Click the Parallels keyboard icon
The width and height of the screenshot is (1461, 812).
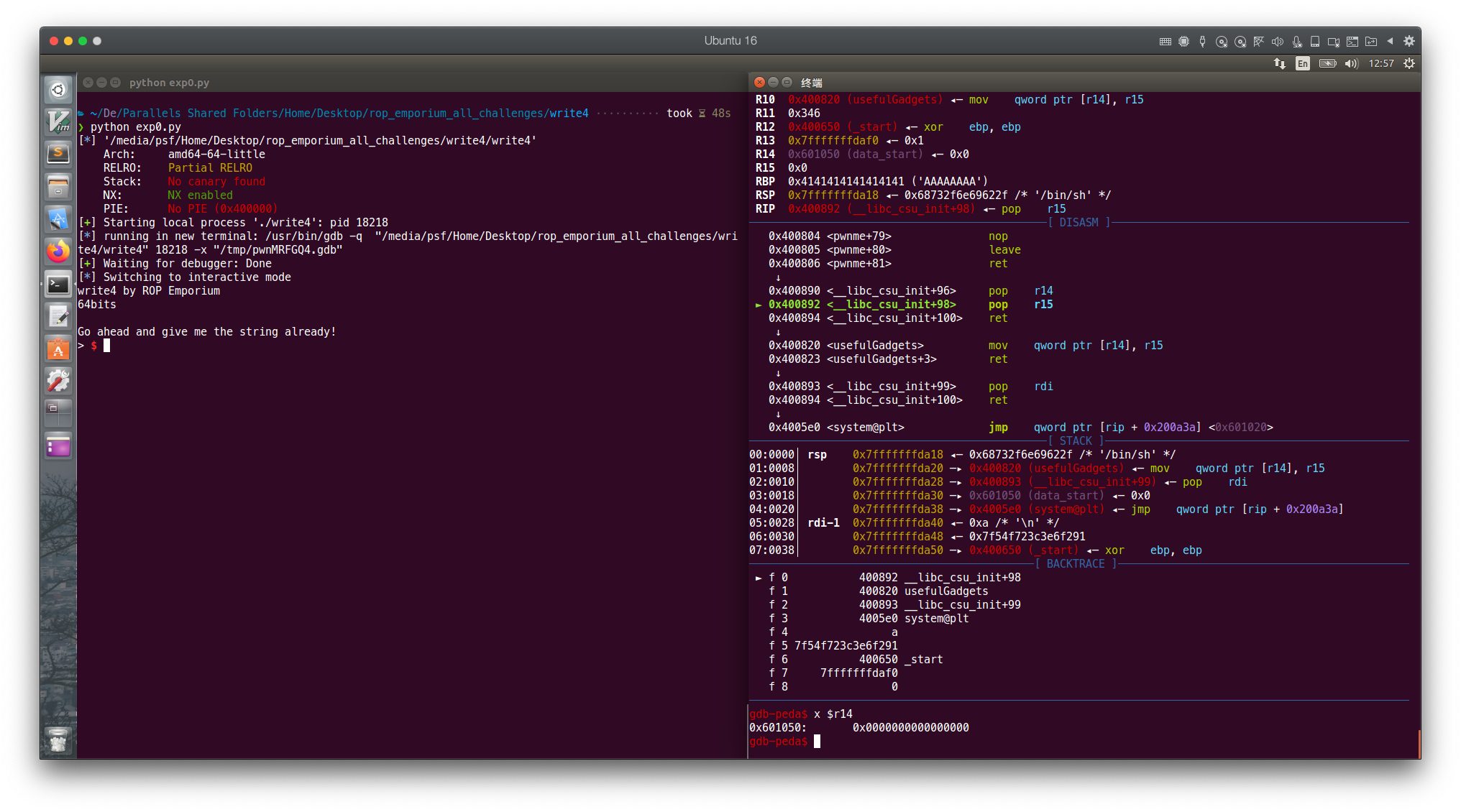tap(1165, 42)
